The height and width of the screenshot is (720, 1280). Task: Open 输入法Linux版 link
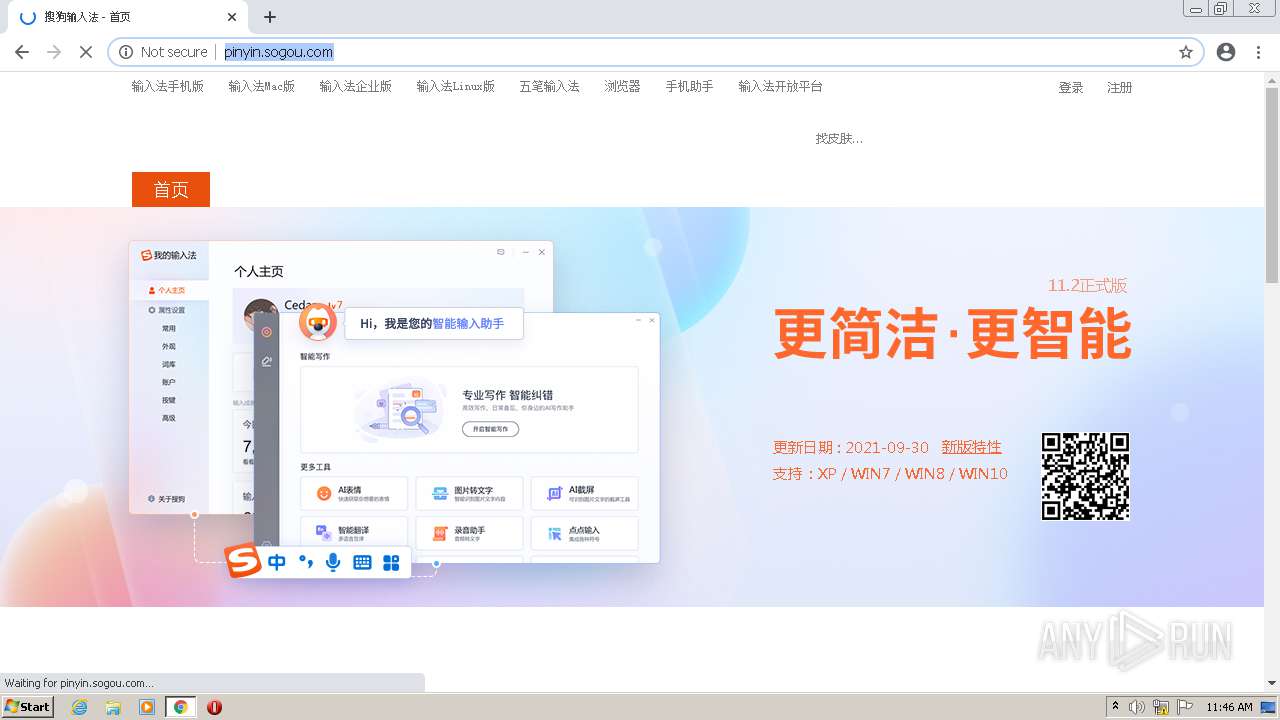coord(456,87)
